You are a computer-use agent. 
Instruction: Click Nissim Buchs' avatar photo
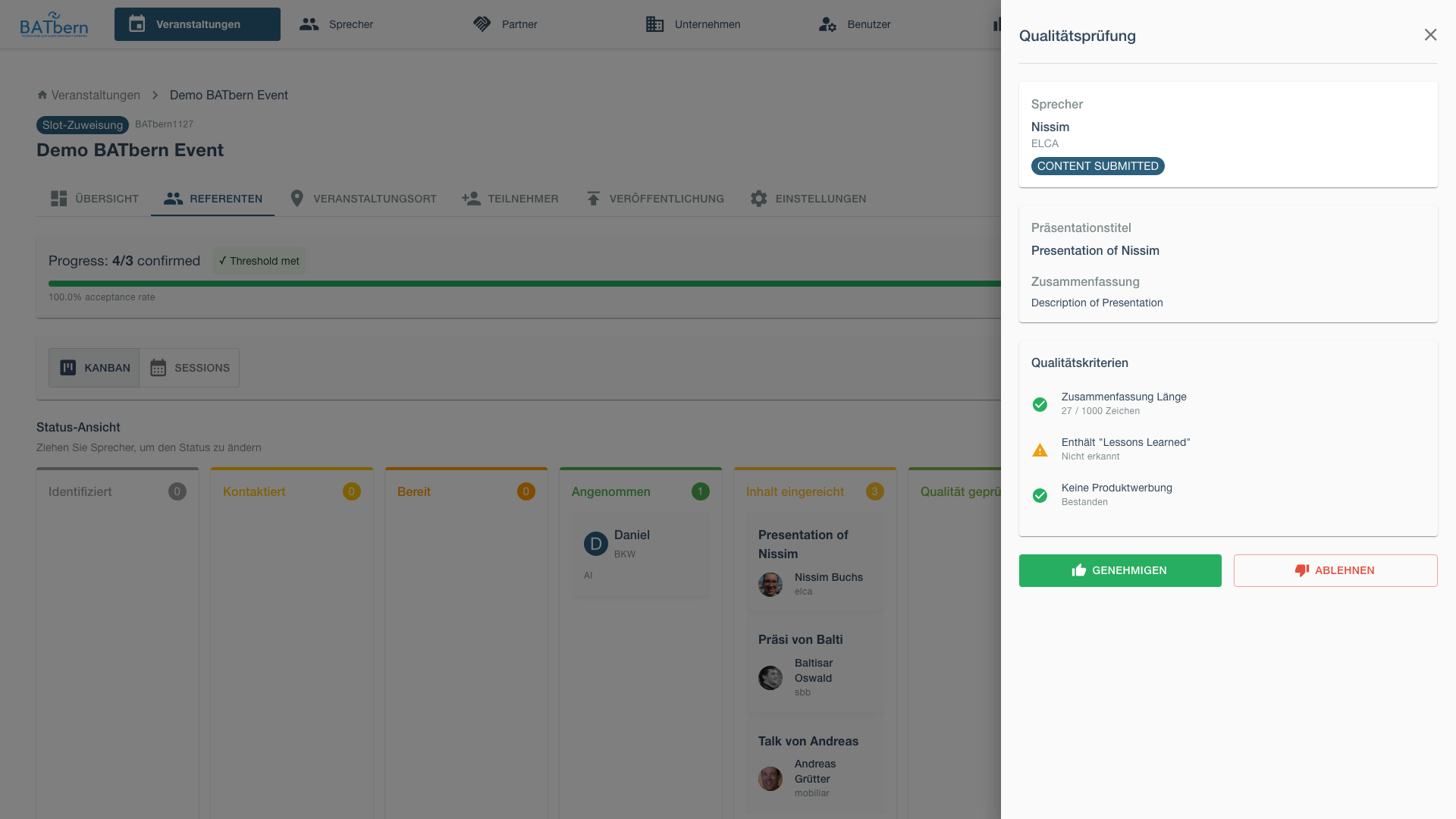click(770, 585)
